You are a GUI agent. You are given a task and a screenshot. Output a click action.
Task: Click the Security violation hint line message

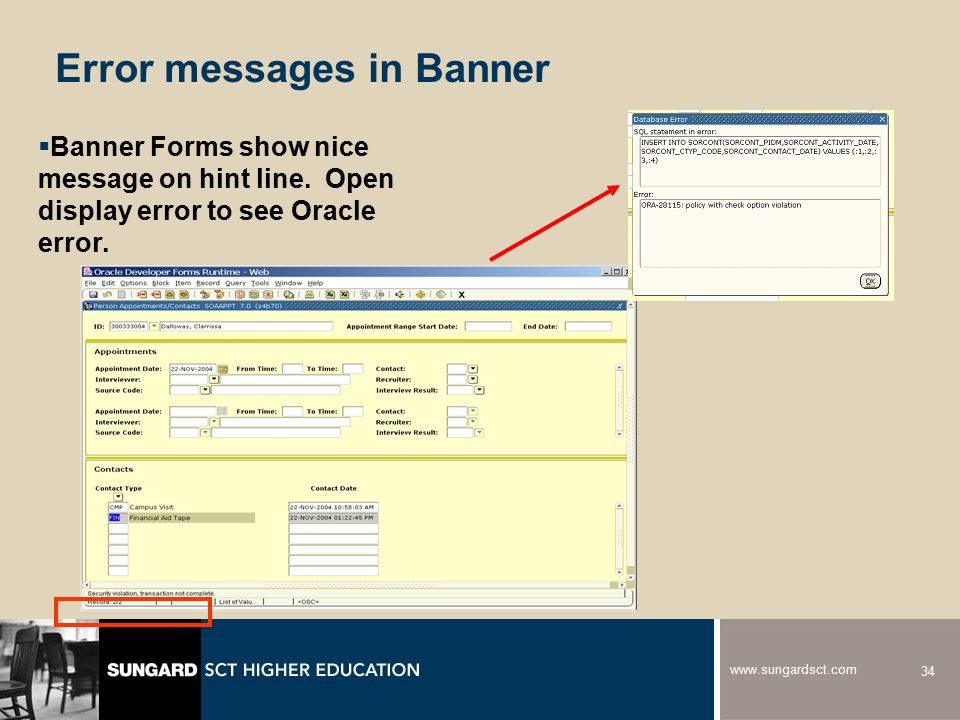[x=151, y=593]
